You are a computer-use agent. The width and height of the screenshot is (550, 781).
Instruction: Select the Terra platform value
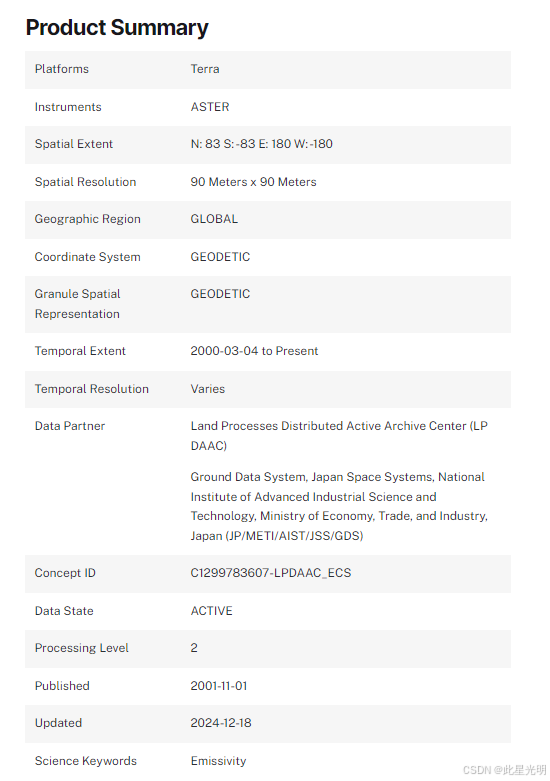pos(205,69)
